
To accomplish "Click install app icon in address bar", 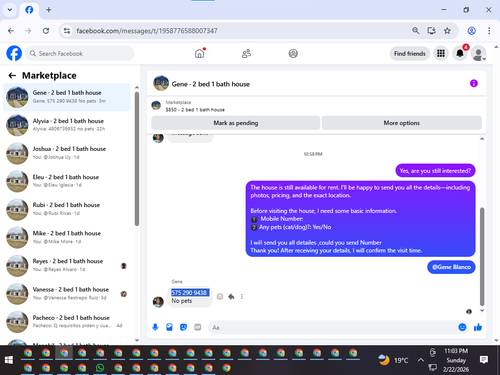I will coord(432,31).
